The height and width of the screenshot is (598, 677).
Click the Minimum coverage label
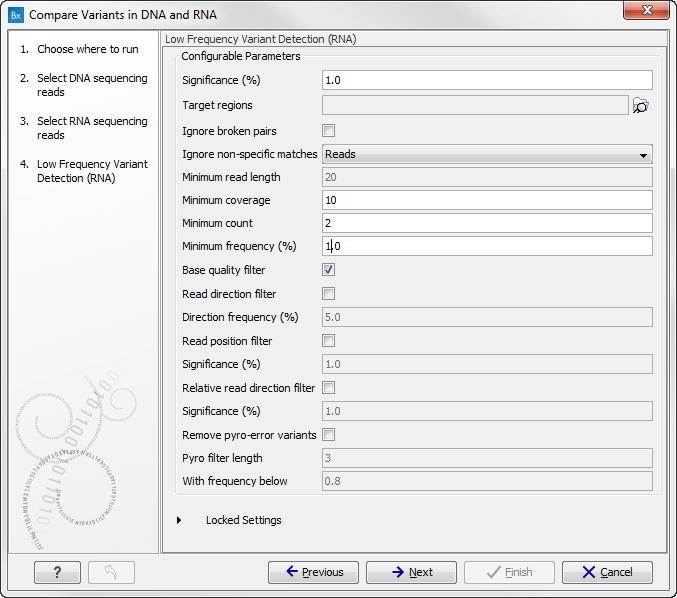226,200
